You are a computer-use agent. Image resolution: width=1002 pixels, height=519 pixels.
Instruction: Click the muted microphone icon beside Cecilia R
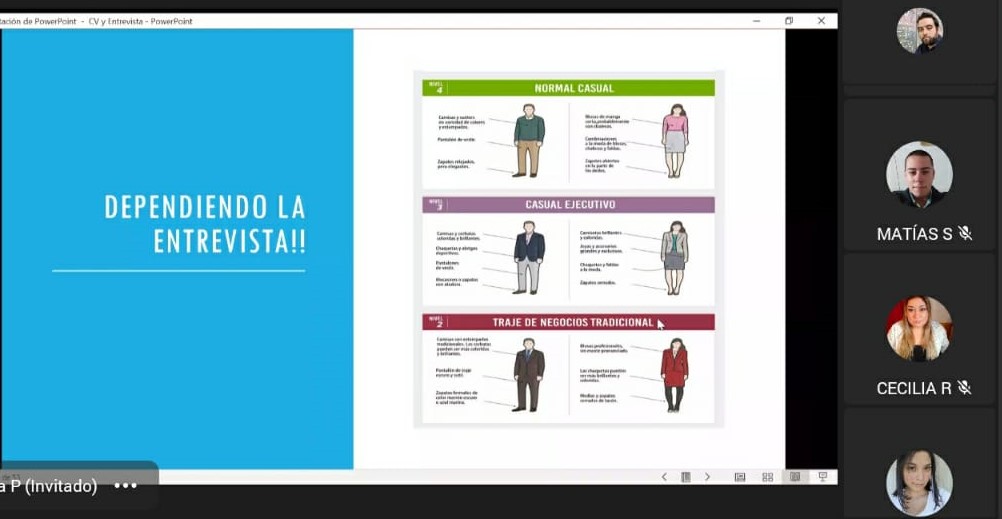964,388
